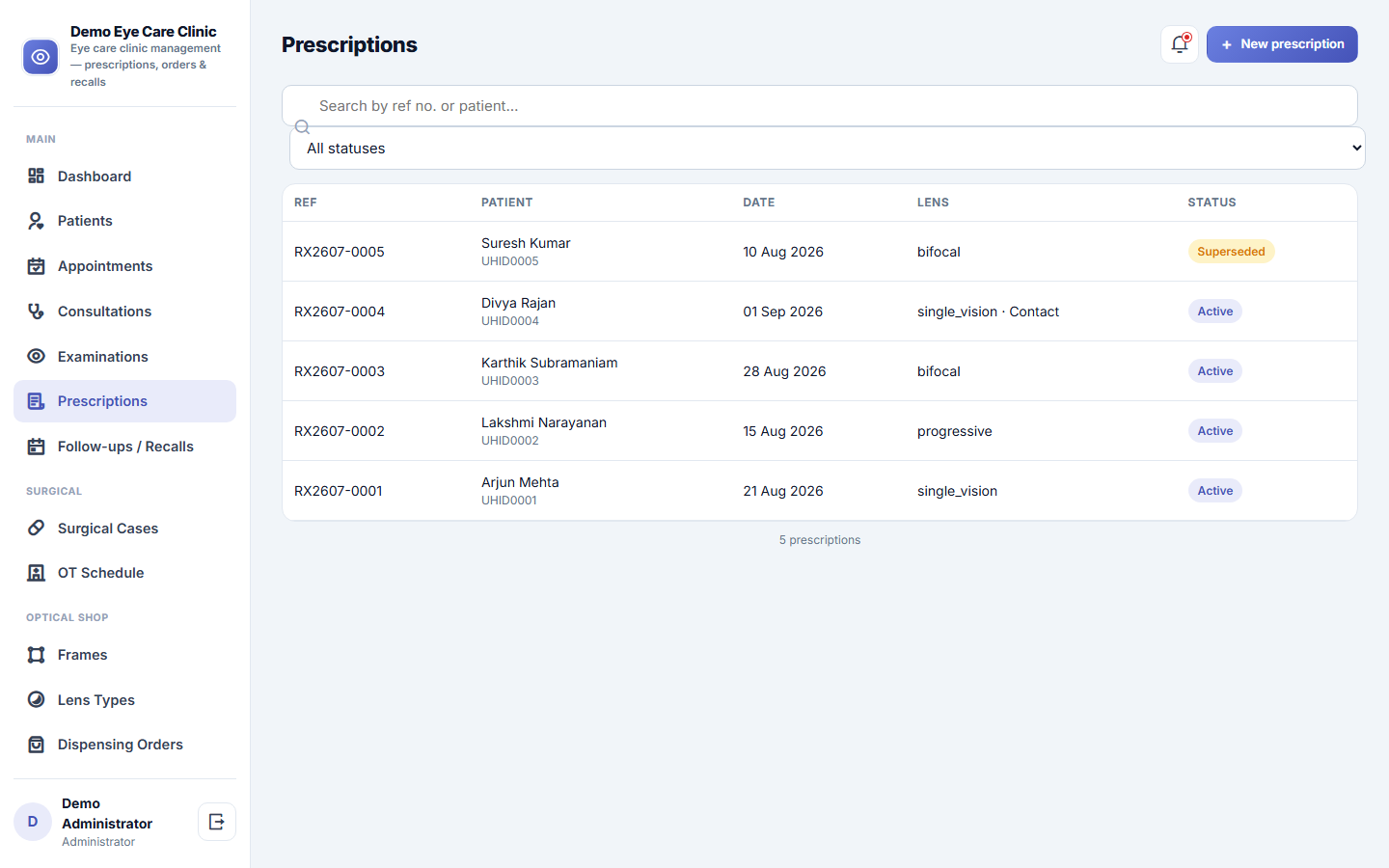
Task: Click patient Arjun Mehta
Action: [x=520, y=482]
